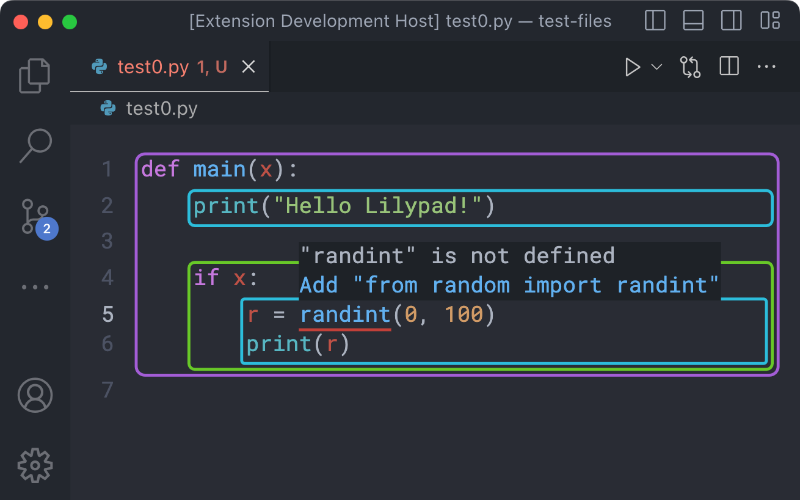Open changes compare icon in editor toolbar

tap(690, 67)
